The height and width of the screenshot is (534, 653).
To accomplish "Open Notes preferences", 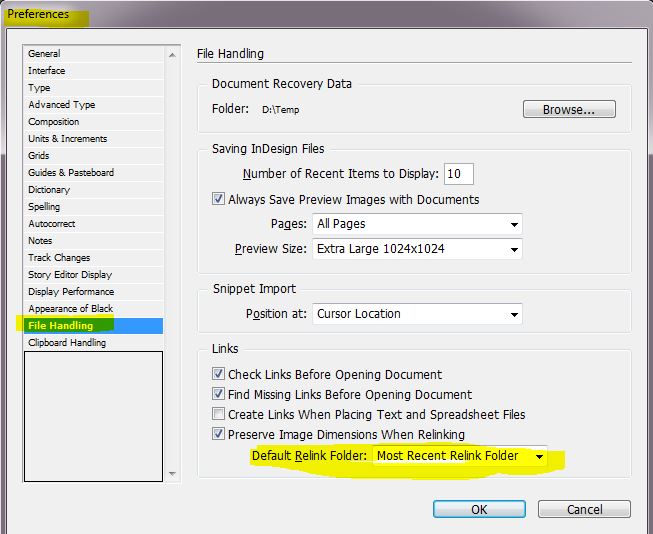I will pyautogui.click(x=94, y=241).
